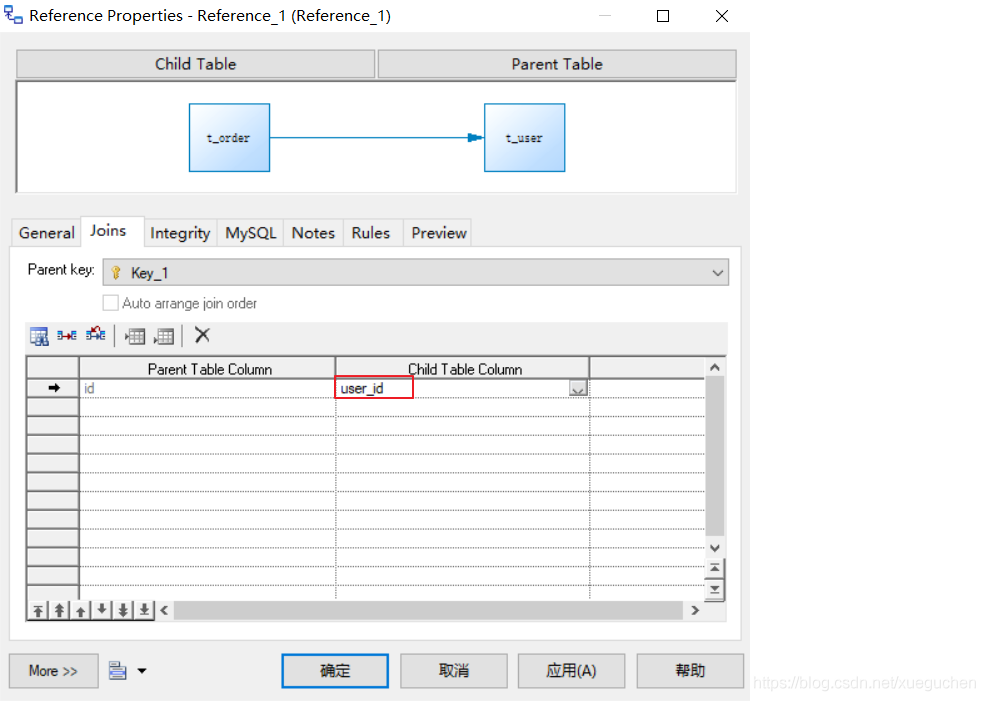The image size is (985, 701).
Task: Cancel with the 取消 button
Action: click(454, 671)
